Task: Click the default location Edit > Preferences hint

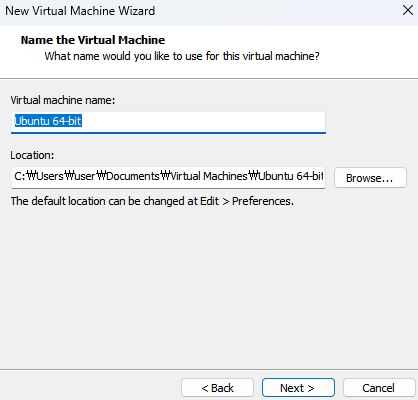Action: (152, 201)
